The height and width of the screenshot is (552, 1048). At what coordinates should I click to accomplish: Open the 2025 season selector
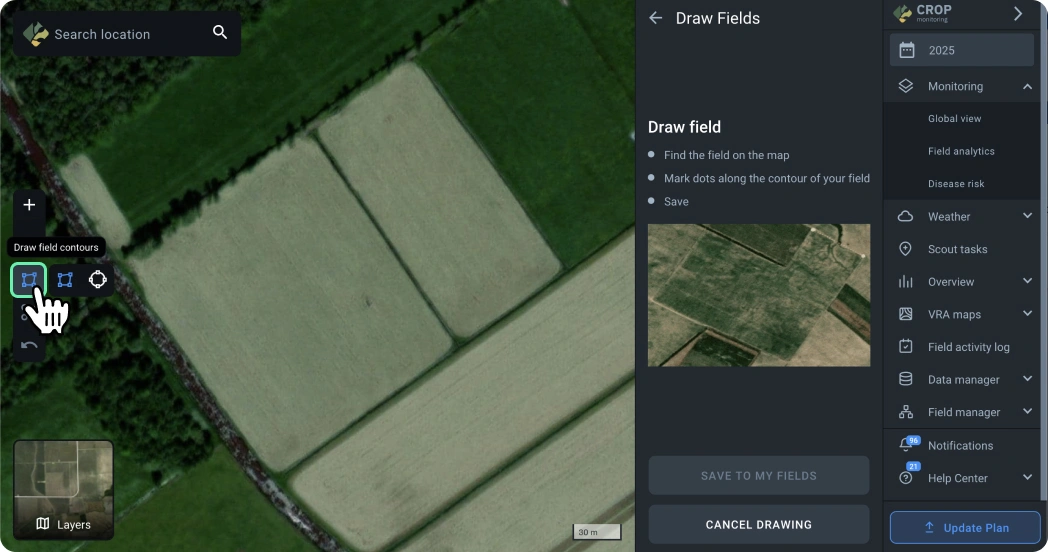click(x=961, y=50)
